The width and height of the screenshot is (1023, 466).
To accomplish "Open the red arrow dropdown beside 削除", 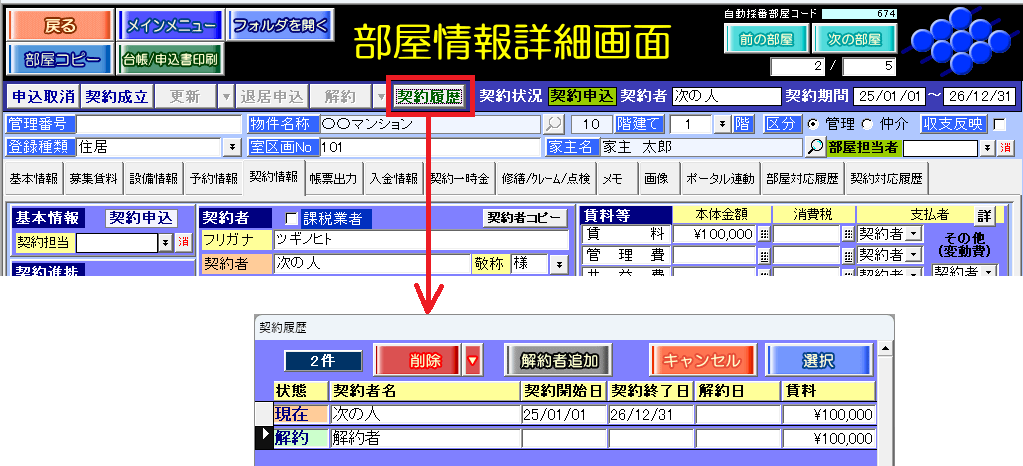I will 473,360.
